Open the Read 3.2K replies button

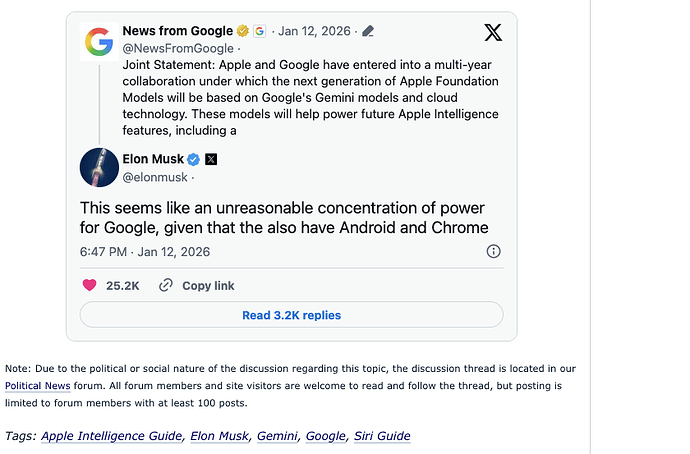(x=291, y=315)
